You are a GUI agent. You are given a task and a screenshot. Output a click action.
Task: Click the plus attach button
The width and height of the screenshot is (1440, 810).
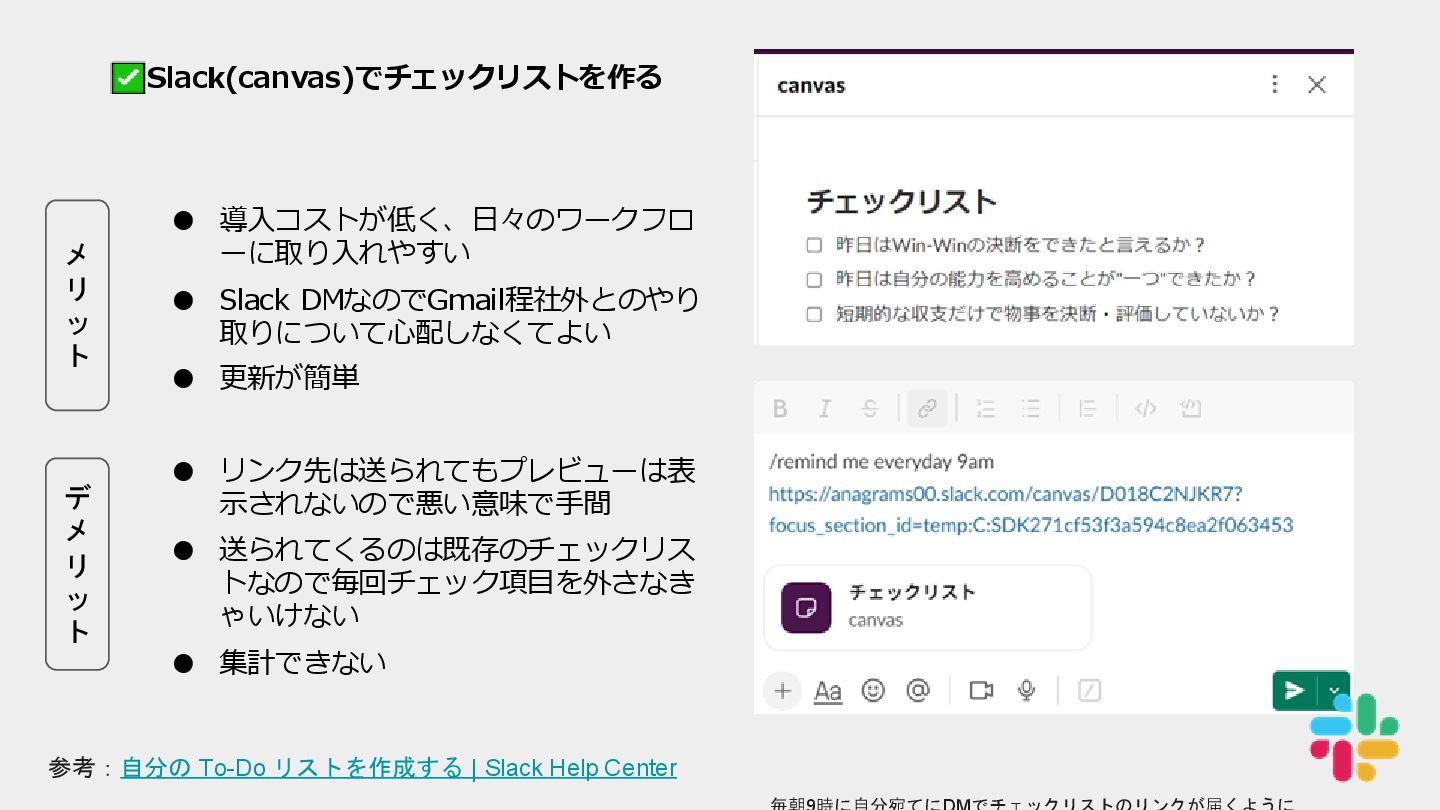[x=782, y=690]
